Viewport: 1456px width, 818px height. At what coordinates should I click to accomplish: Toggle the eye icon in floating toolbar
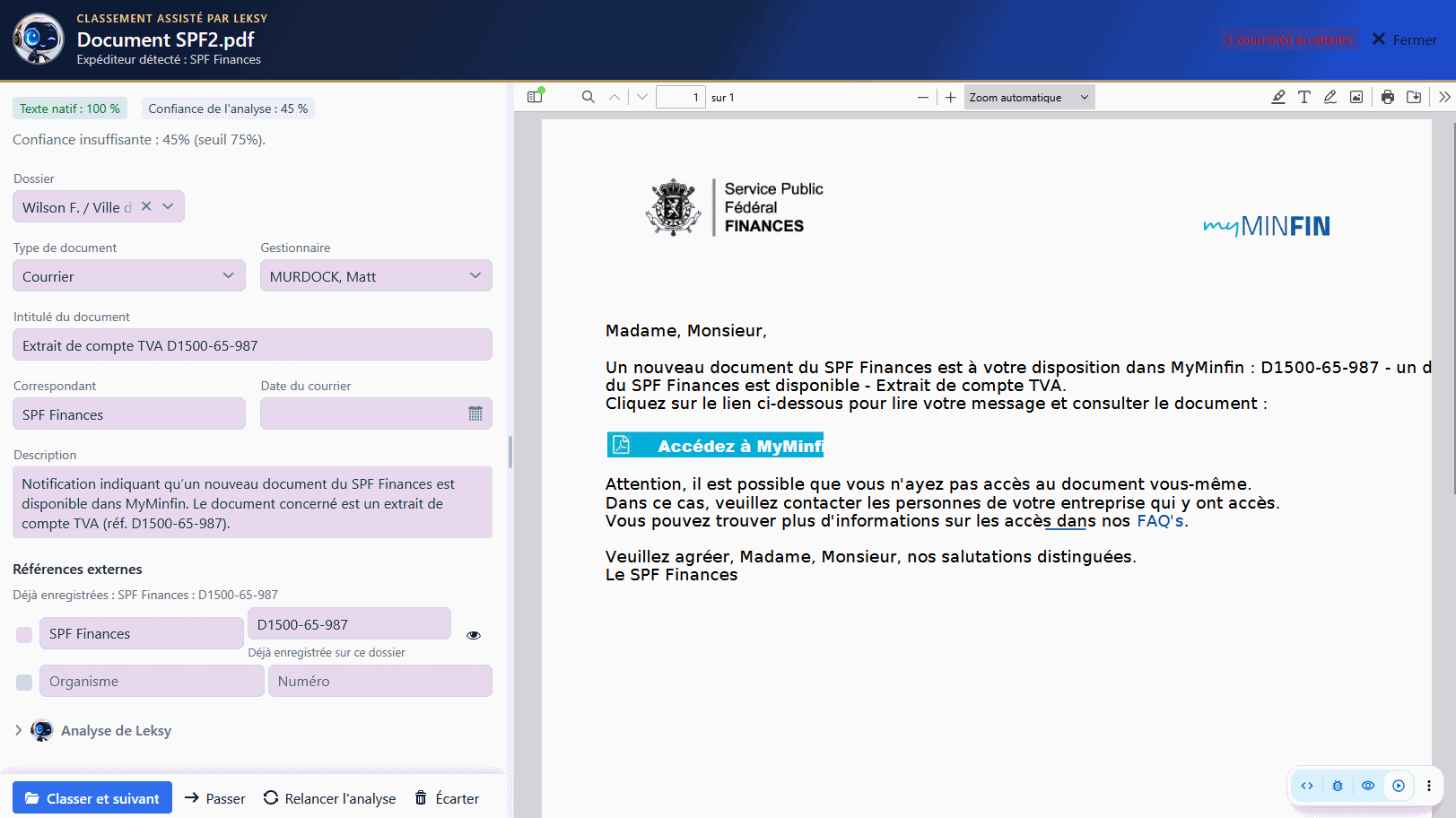[x=1368, y=786]
